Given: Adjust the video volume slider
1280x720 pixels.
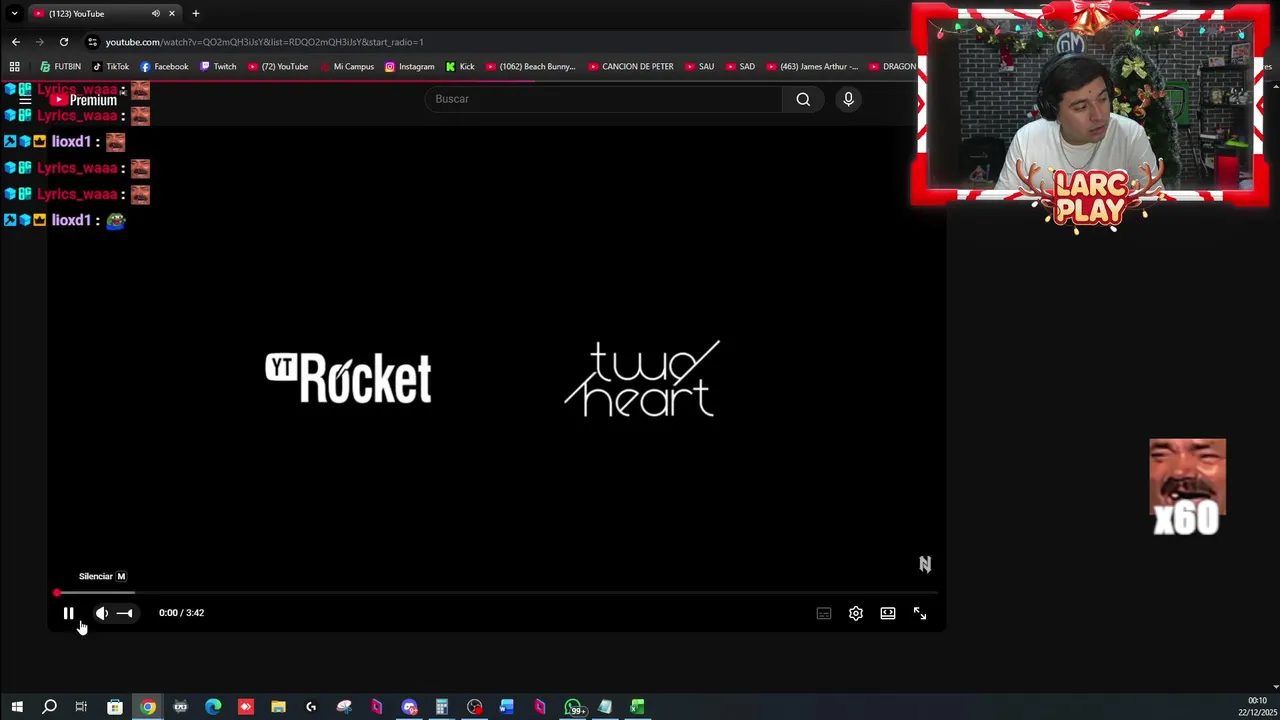Looking at the screenshot, I should tap(125, 613).
